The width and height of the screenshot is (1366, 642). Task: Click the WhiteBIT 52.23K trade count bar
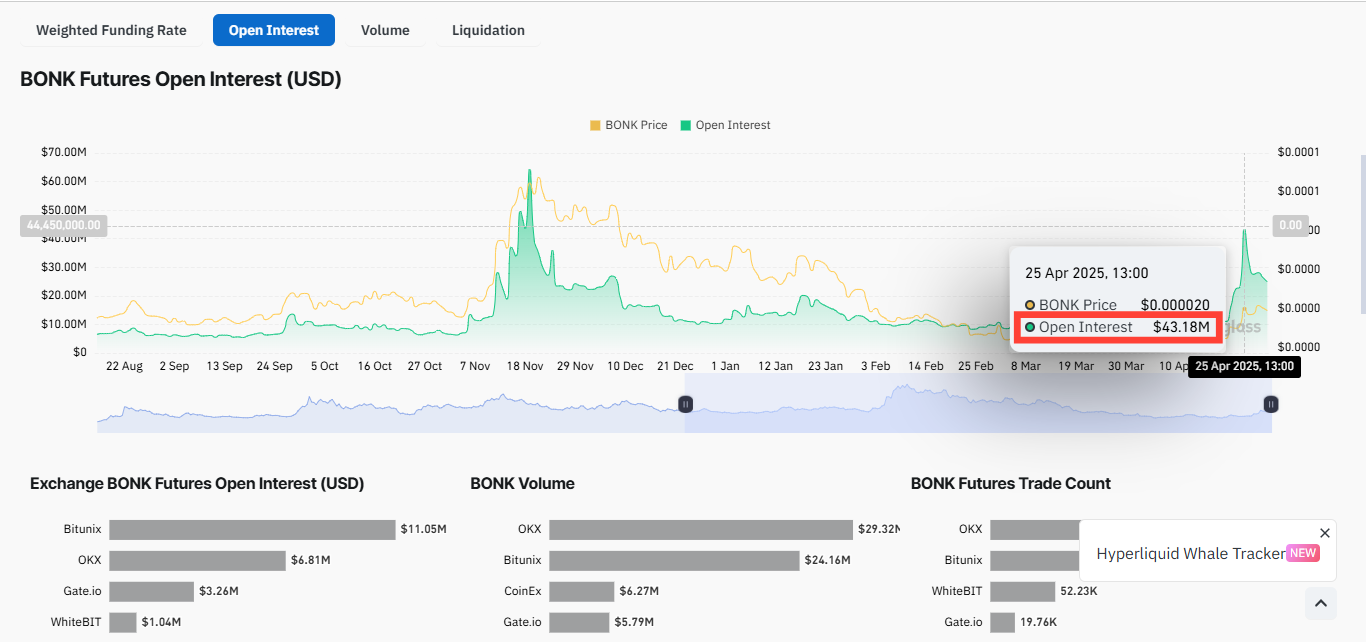(1022, 591)
